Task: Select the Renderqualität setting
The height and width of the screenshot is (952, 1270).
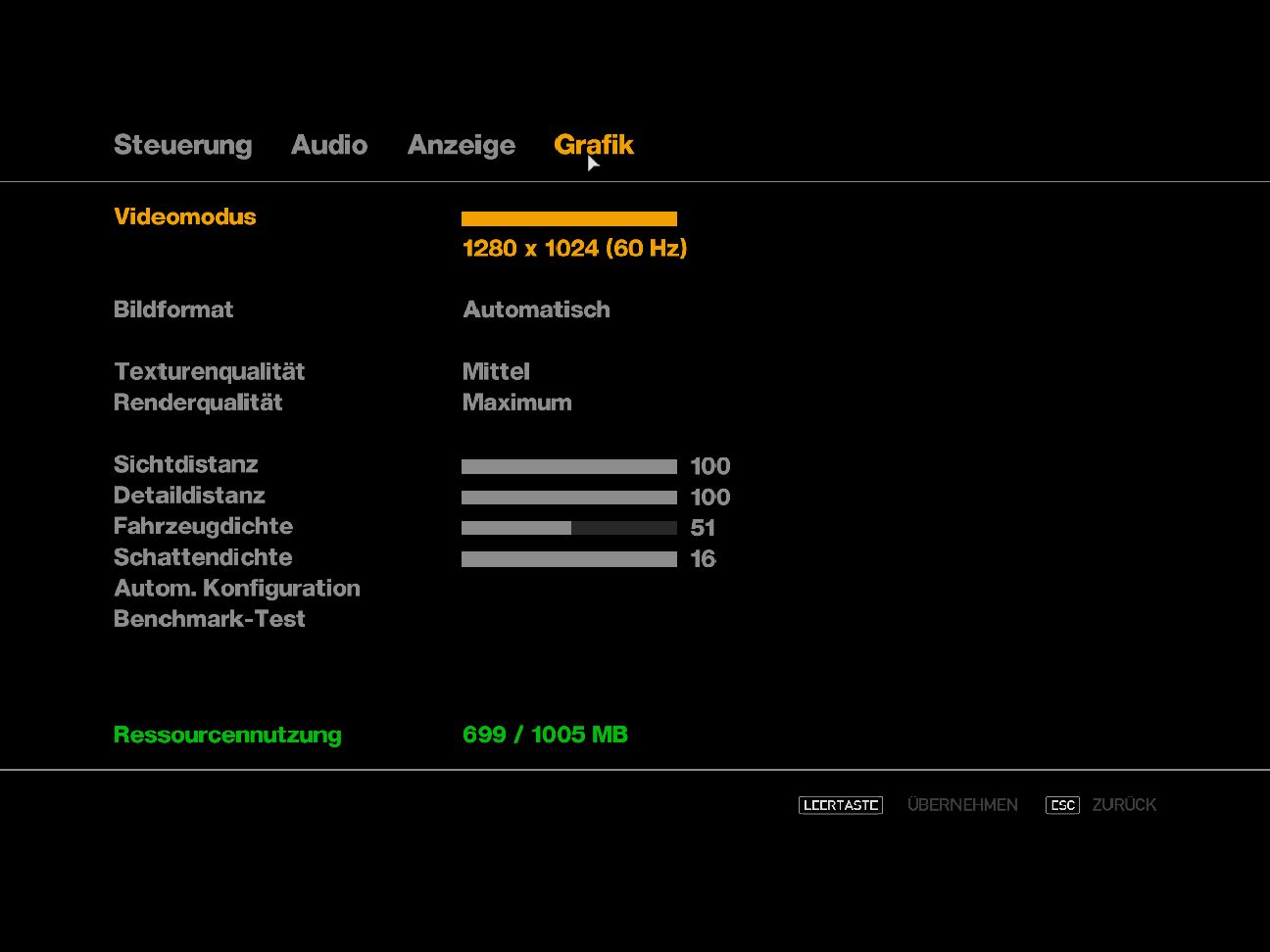Action: (198, 403)
